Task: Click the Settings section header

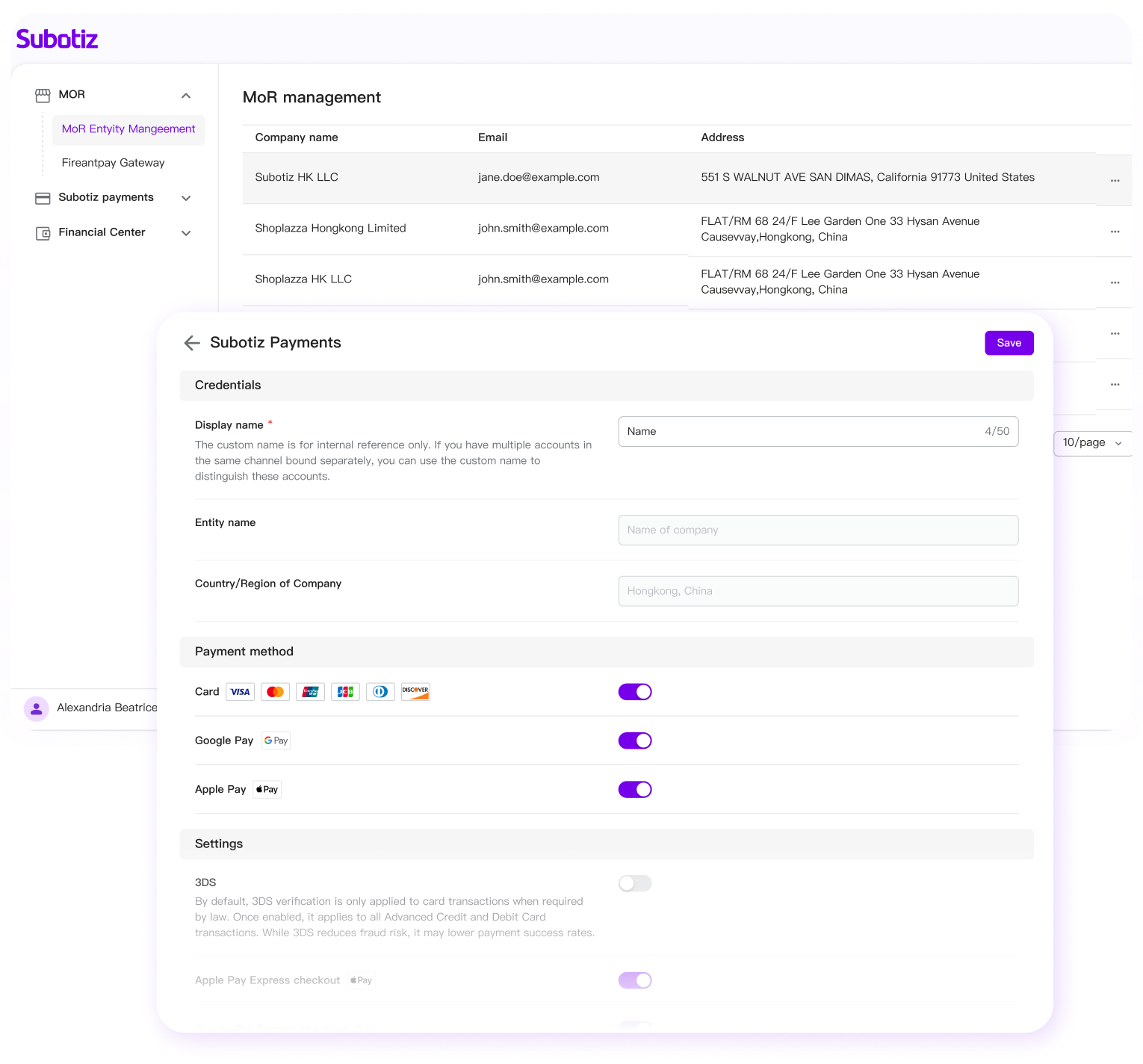Action: pos(607,844)
